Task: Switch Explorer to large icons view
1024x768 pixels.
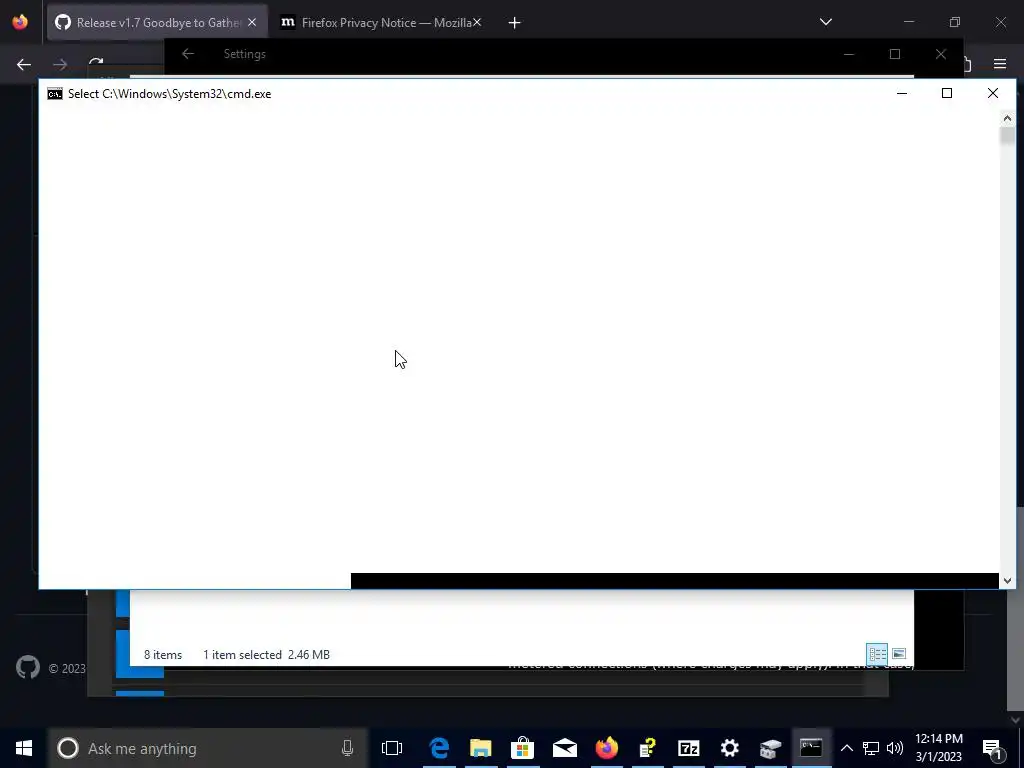Action: pyautogui.click(x=899, y=654)
